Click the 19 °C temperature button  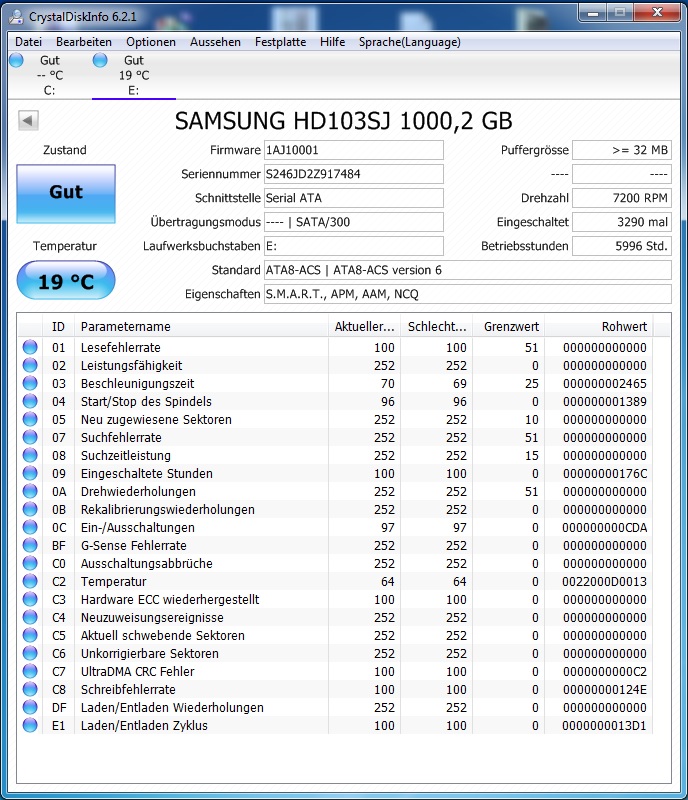[66, 280]
